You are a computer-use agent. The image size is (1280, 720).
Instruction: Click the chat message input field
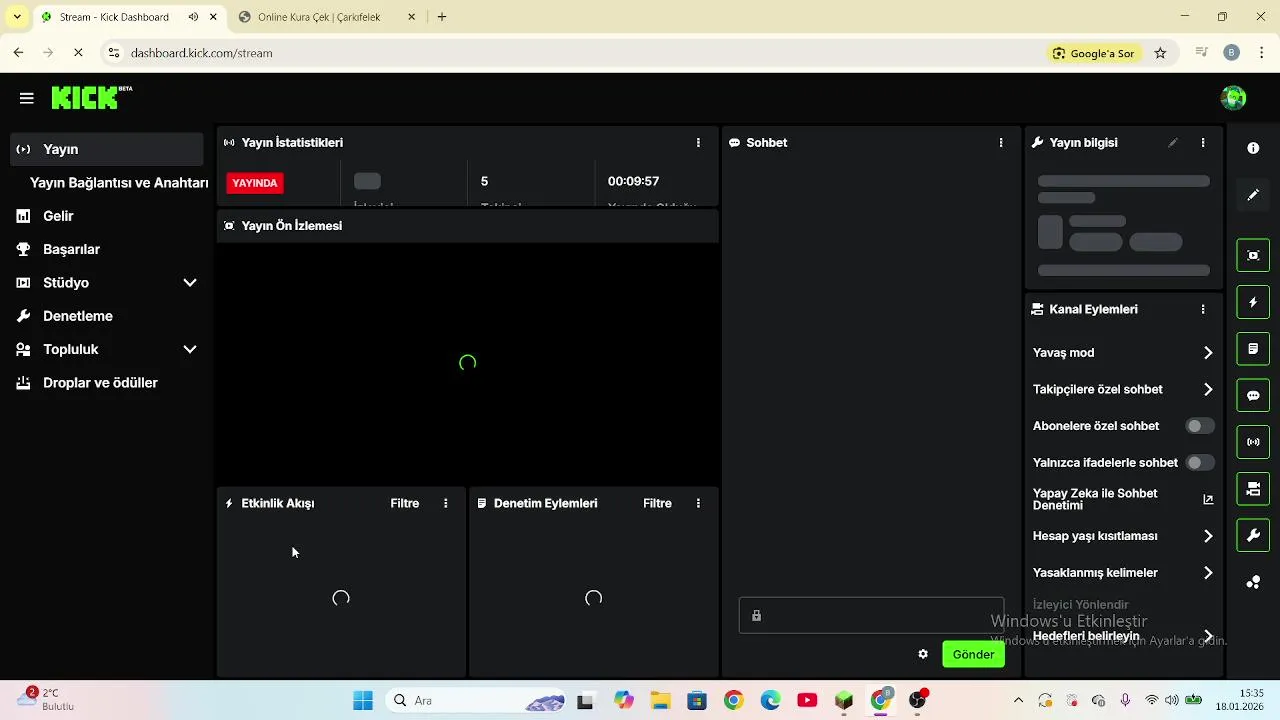(871, 616)
